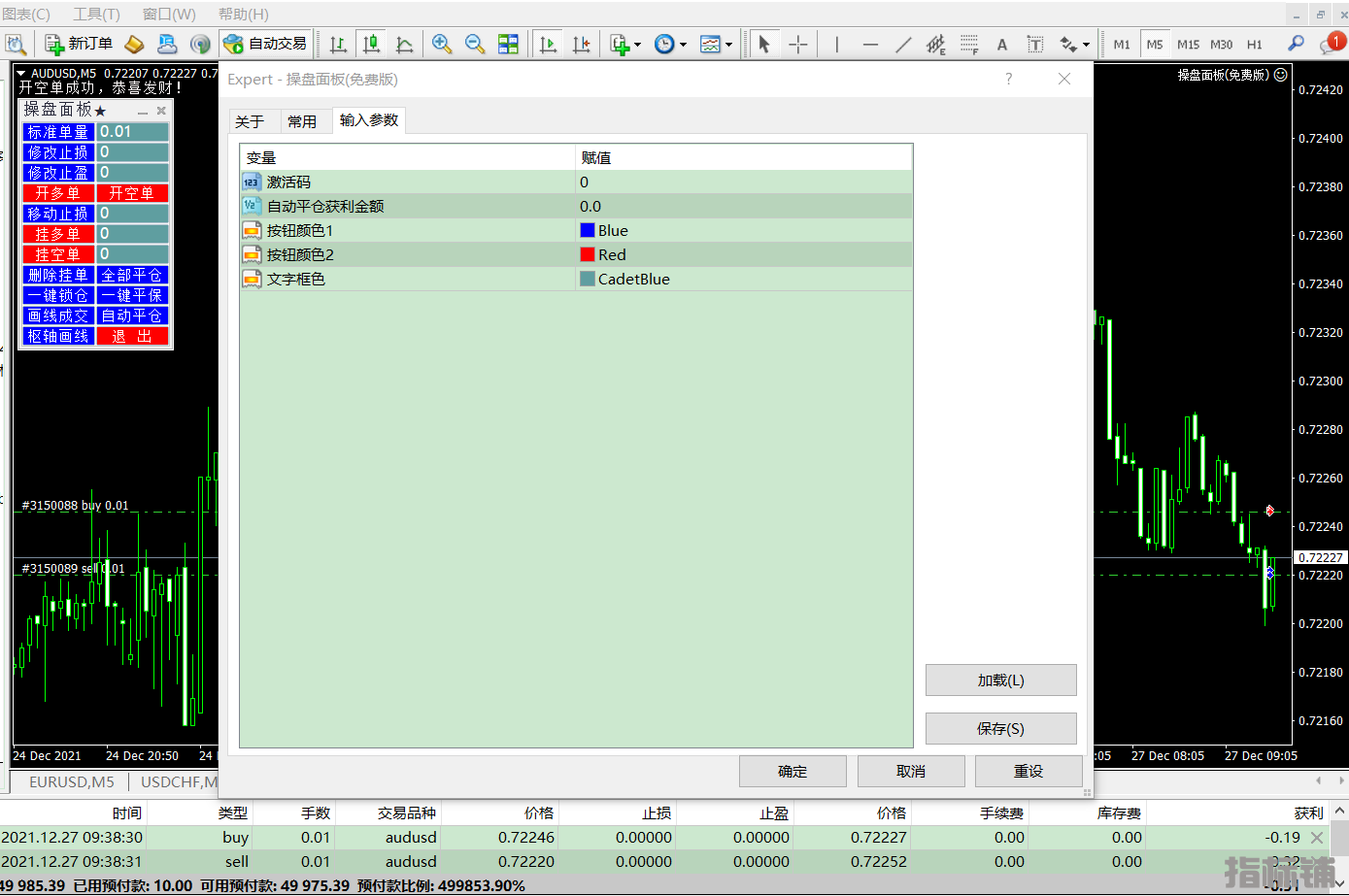Click the 激活码 value cell

[x=744, y=183]
